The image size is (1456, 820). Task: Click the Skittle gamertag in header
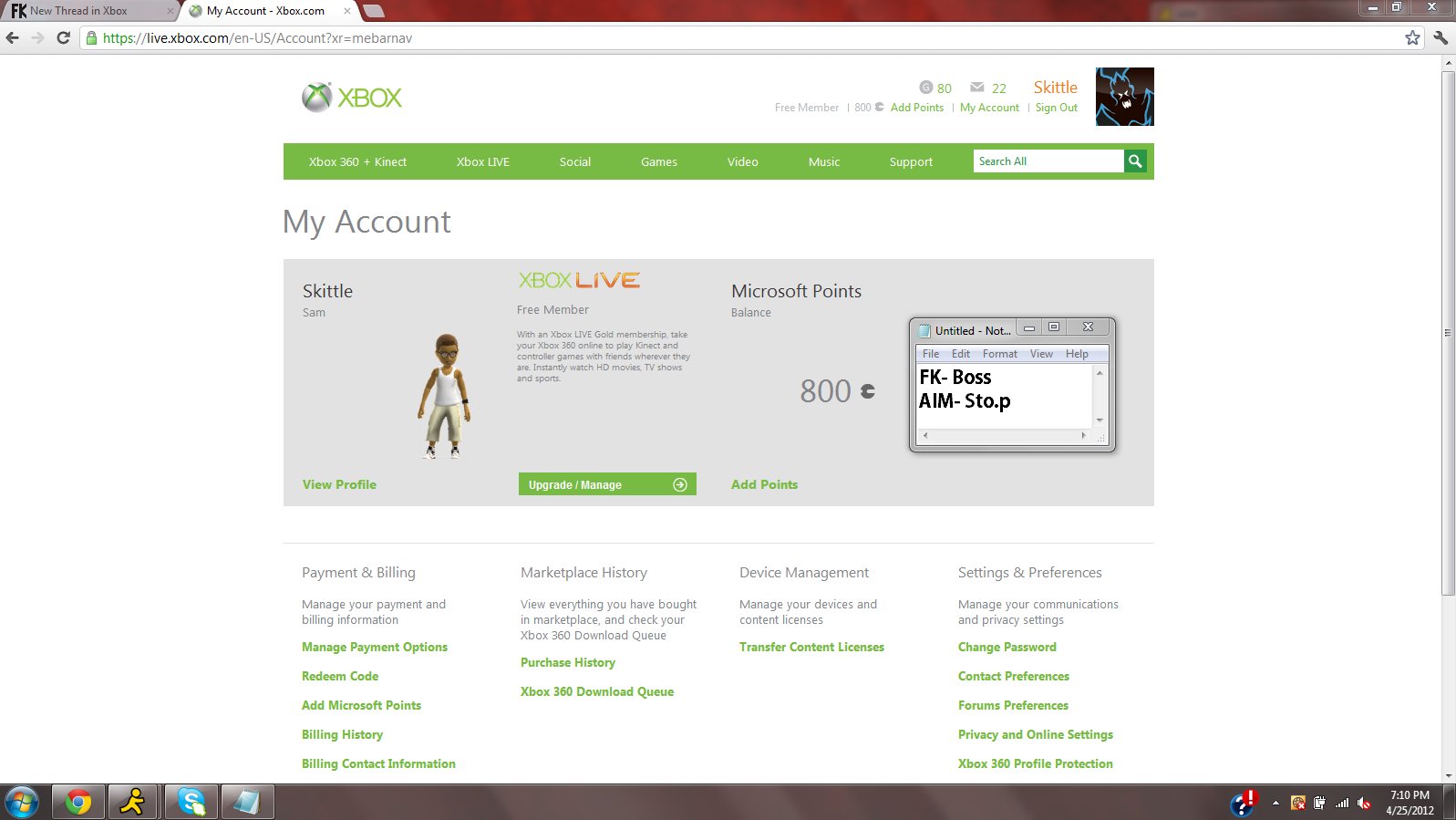[1056, 88]
